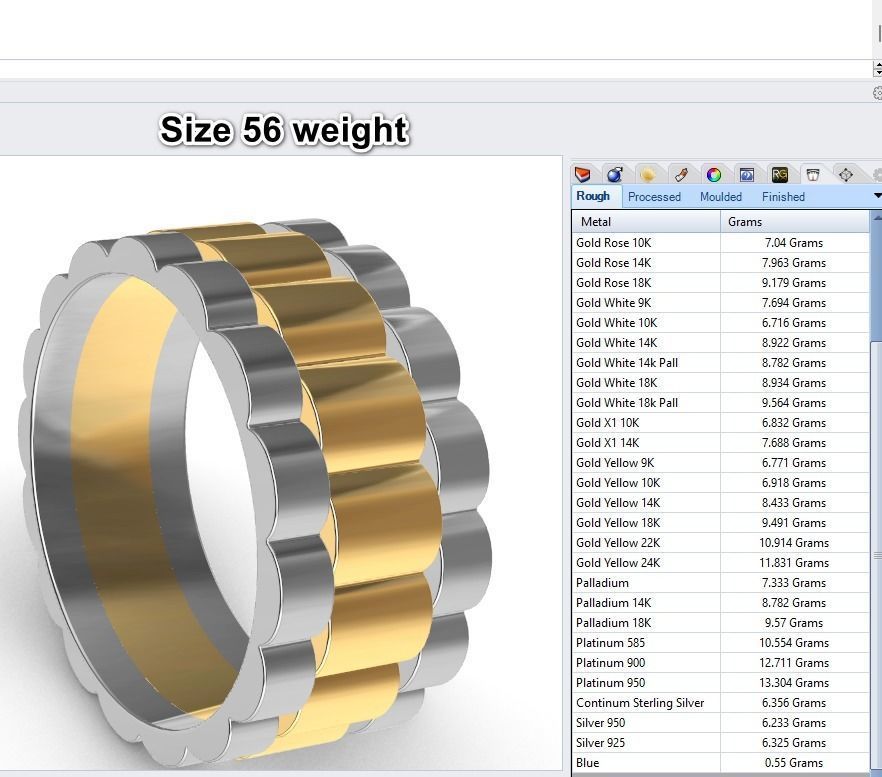Click the 12.711 Grams value
882x777 pixels.
[x=794, y=663]
